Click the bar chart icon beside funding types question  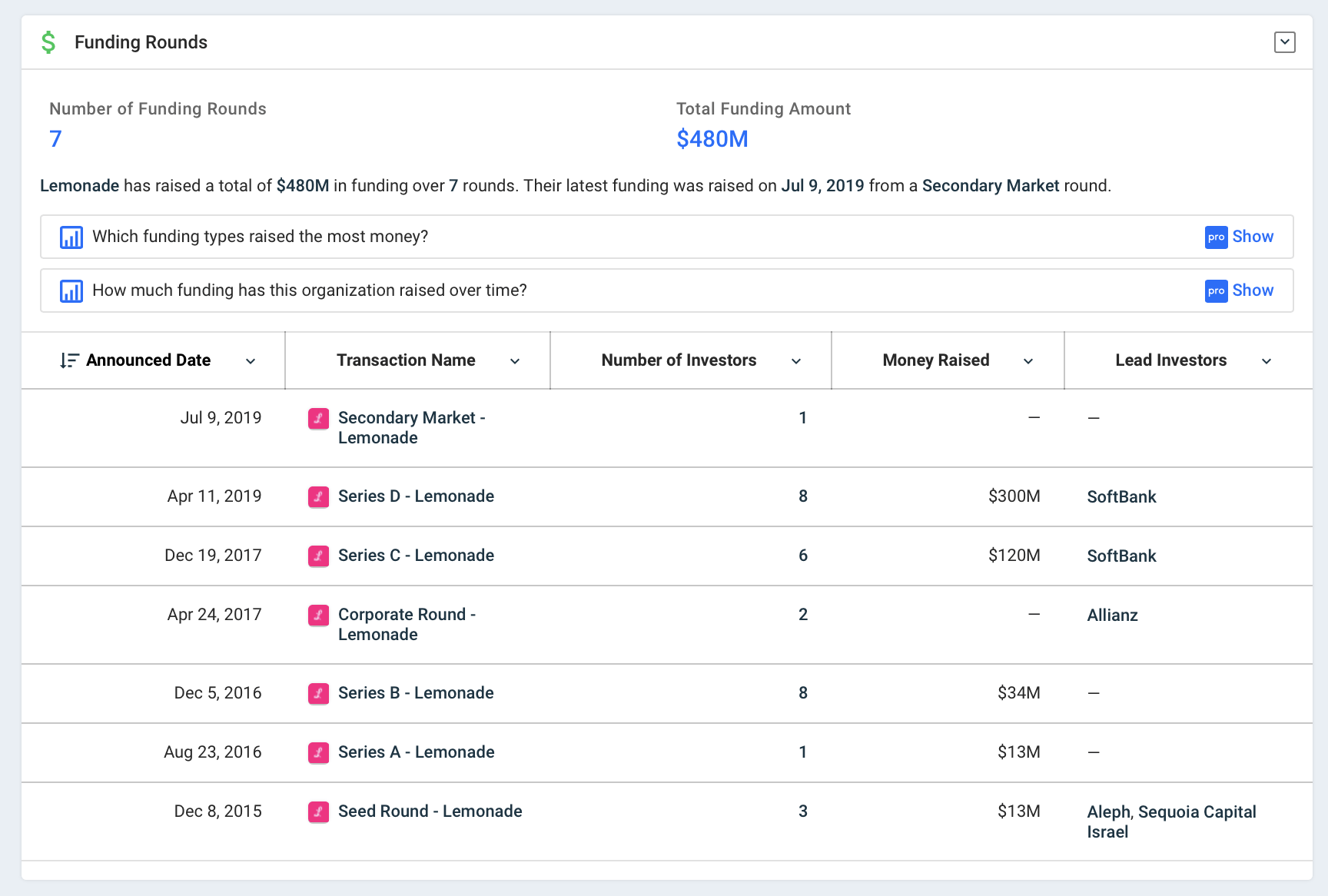71,237
